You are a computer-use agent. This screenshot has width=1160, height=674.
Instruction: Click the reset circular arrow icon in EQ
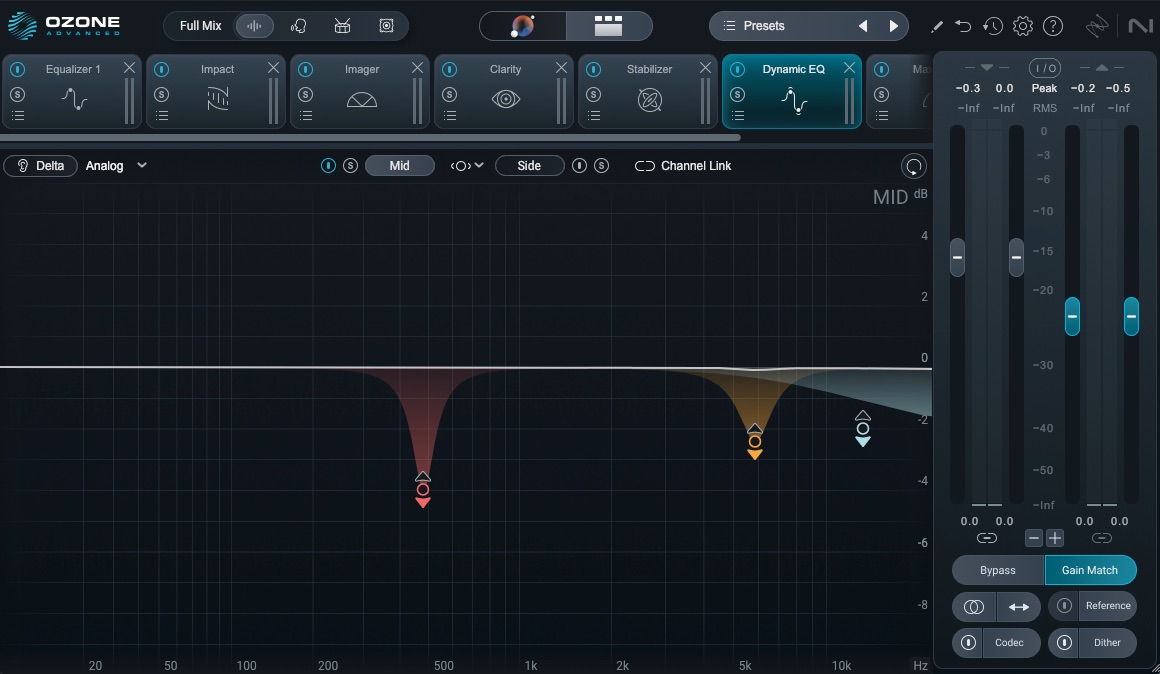(913, 166)
